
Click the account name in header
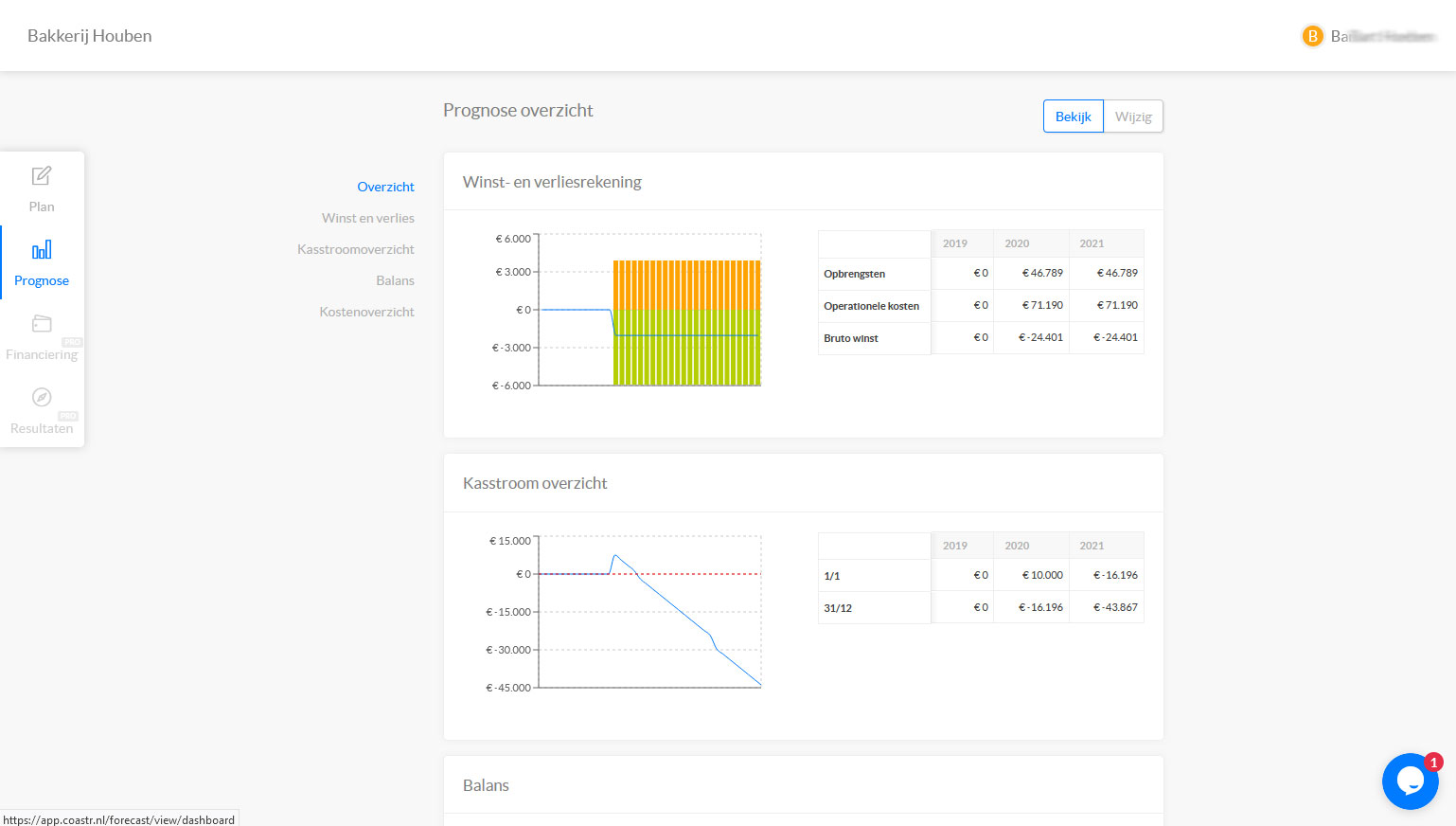tap(1383, 36)
